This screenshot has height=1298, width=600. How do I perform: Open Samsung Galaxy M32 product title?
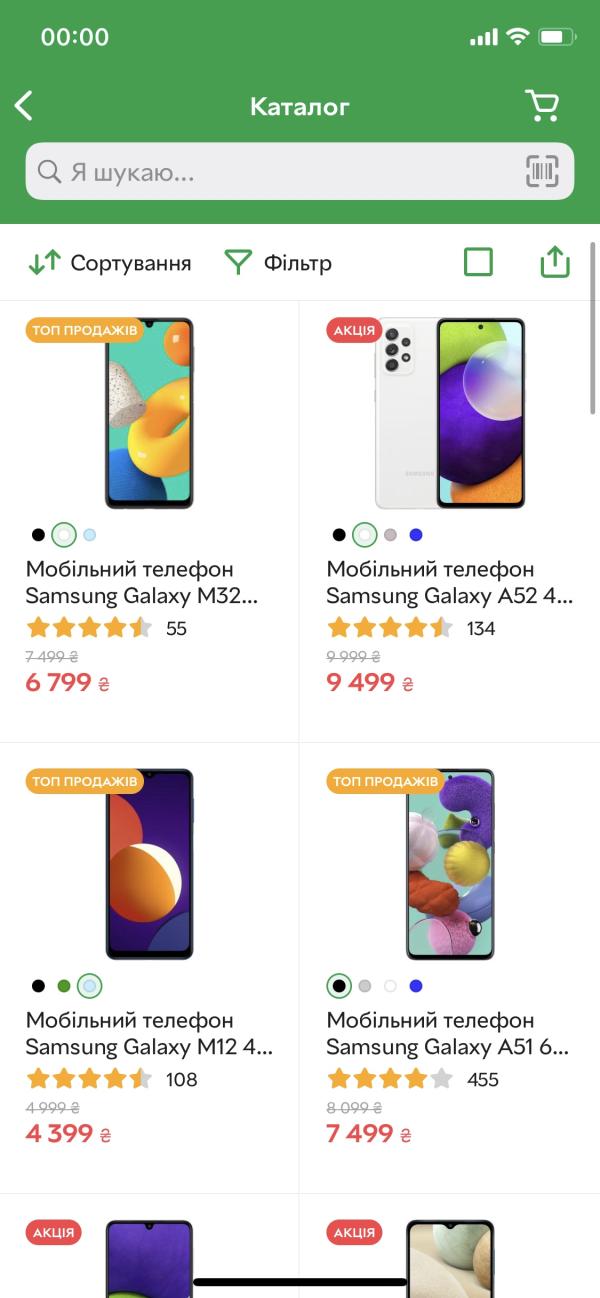(141, 583)
